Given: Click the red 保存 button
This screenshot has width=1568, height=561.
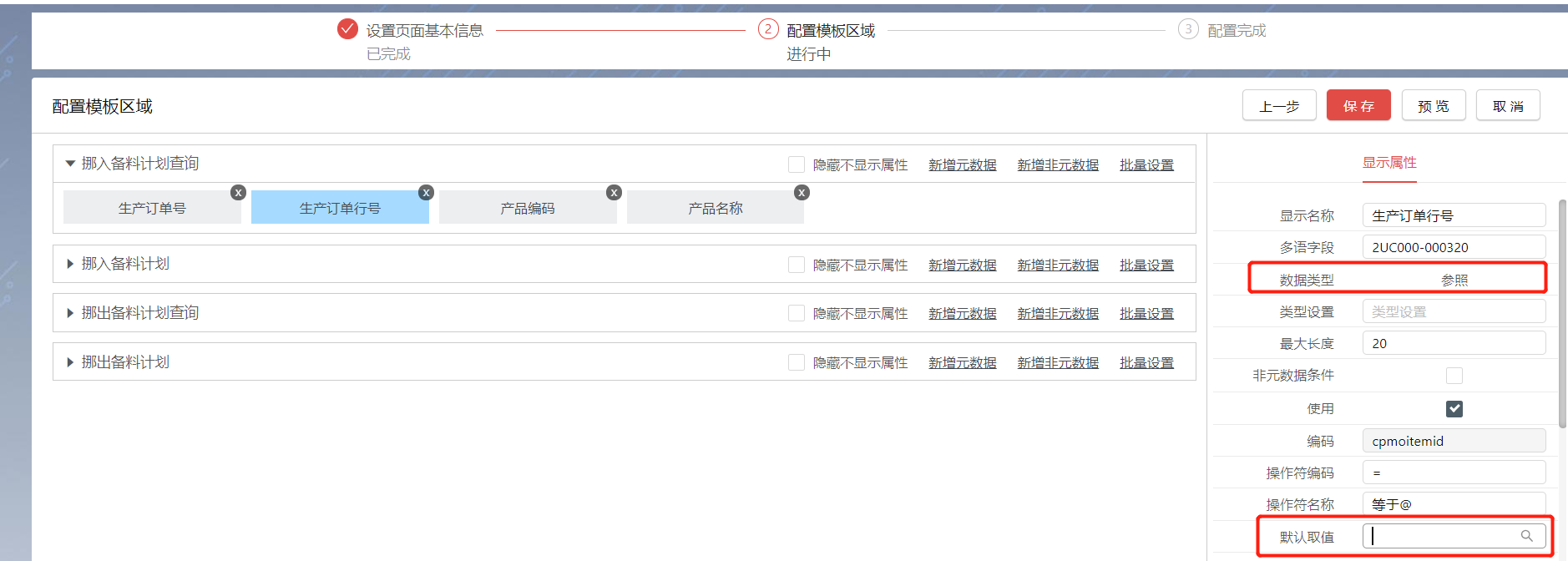Looking at the screenshot, I should 1358,106.
